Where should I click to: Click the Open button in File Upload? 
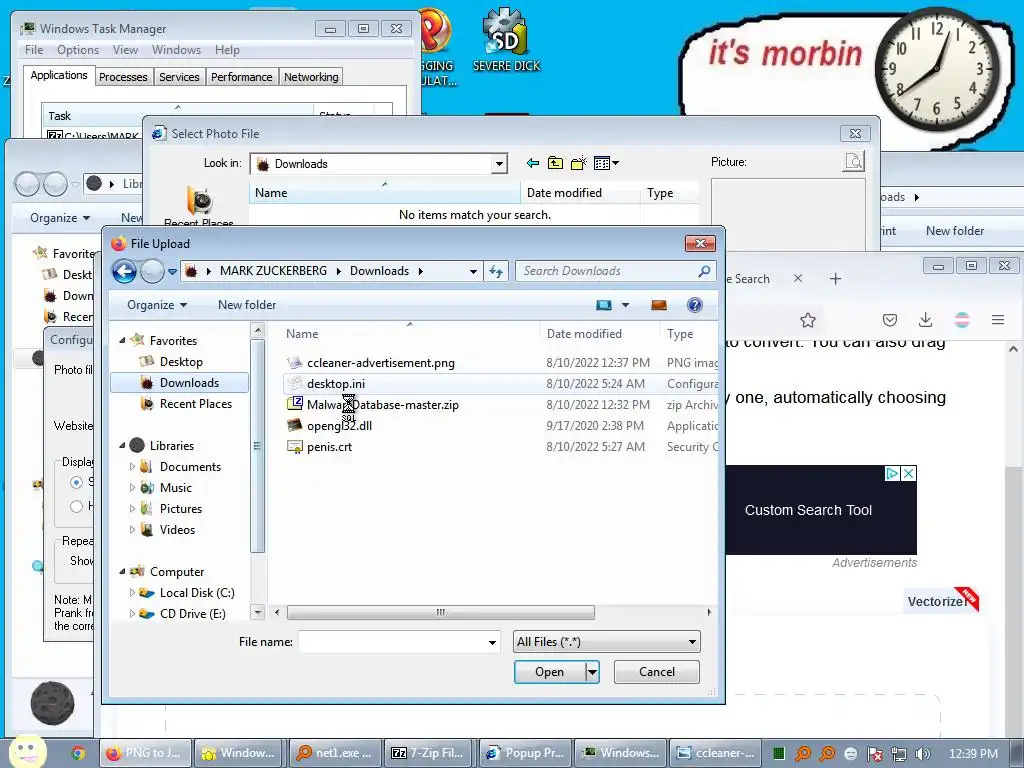(549, 672)
